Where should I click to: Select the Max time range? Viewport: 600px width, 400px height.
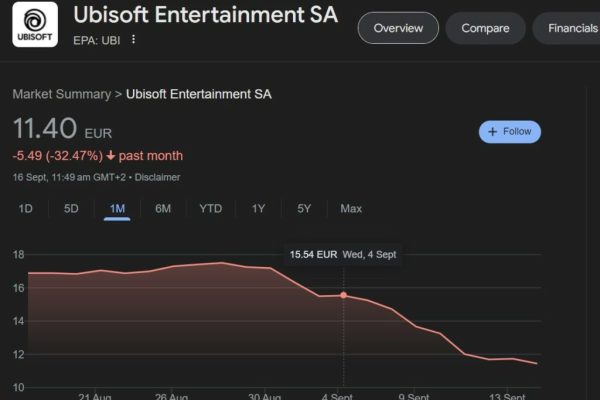[351, 209]
